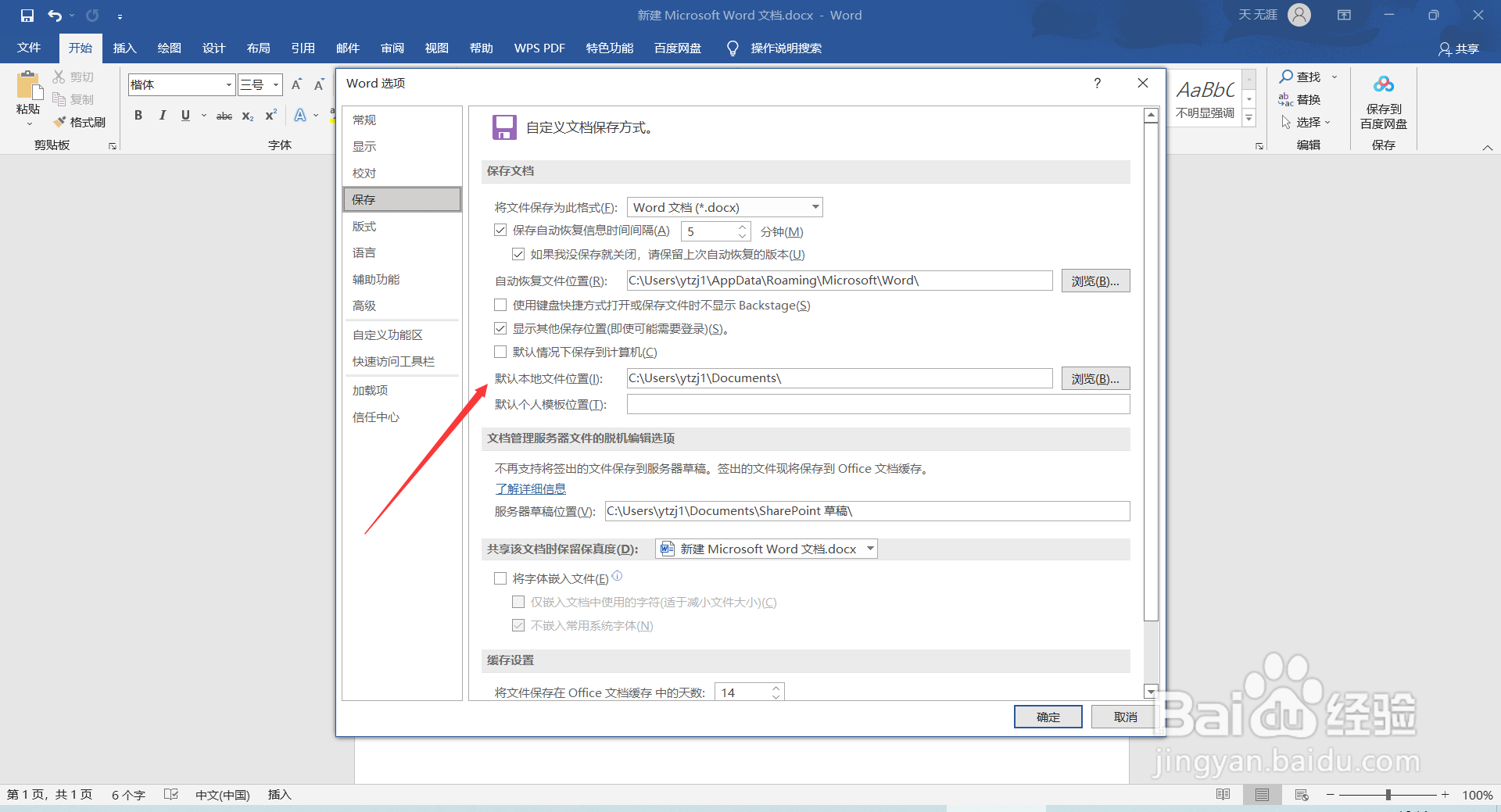Click the Find magnifier icon
Image resolution: width=1501 pixels, height=812 pixels.
[1286, 77]
